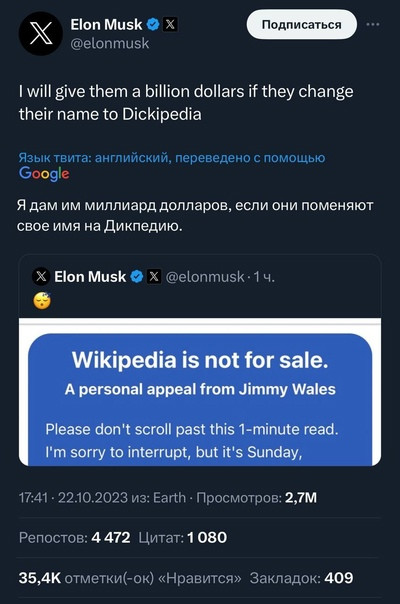
Task: Click the X affiliate badge beside name
Action: pos(170,25)
